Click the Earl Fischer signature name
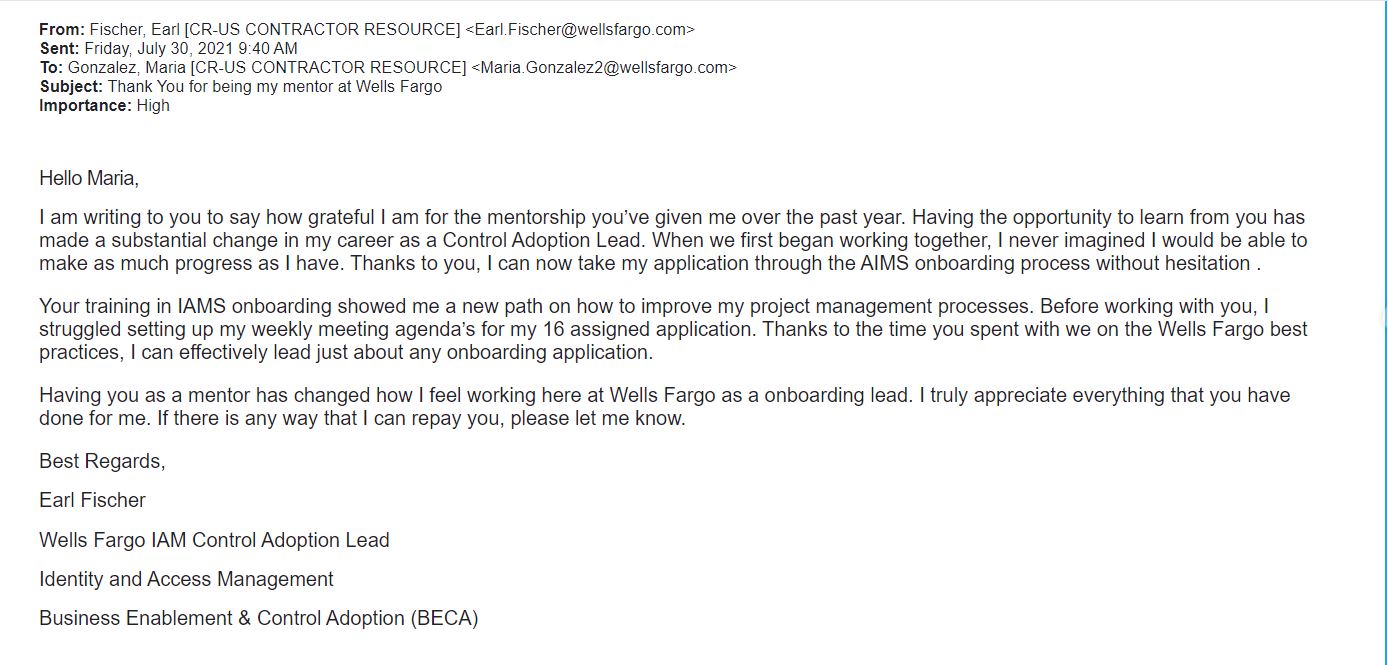 (x=92, y=500)
